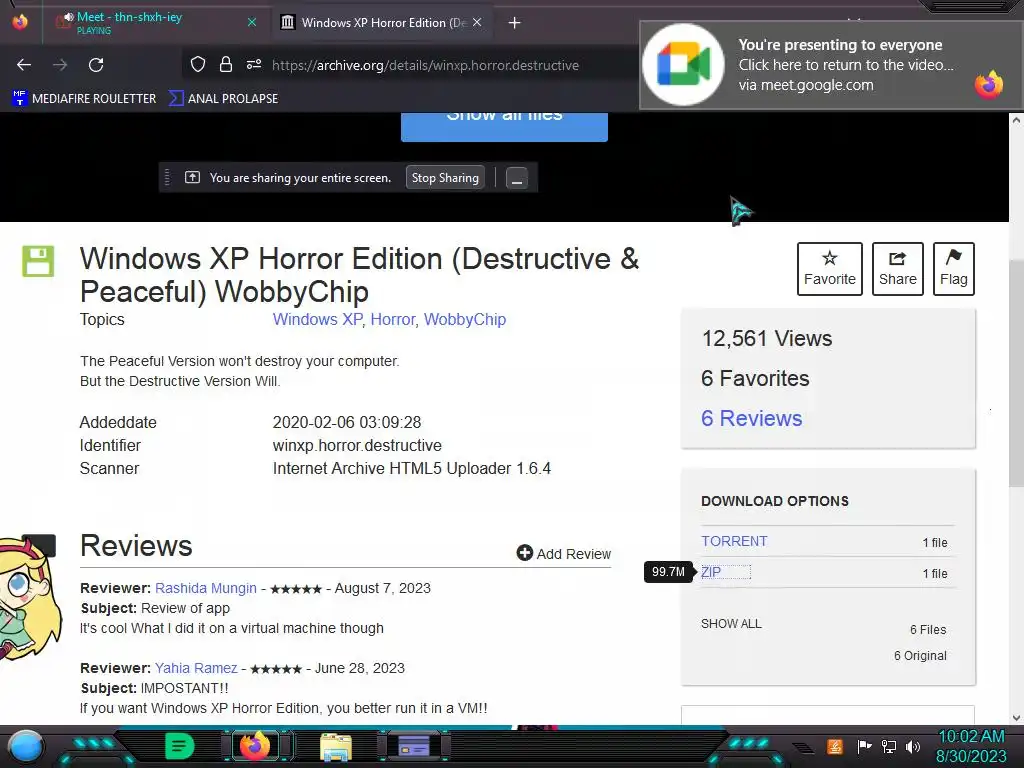
Task: Switch to the Windows XP Horror Edition tab
Action: 382,23
